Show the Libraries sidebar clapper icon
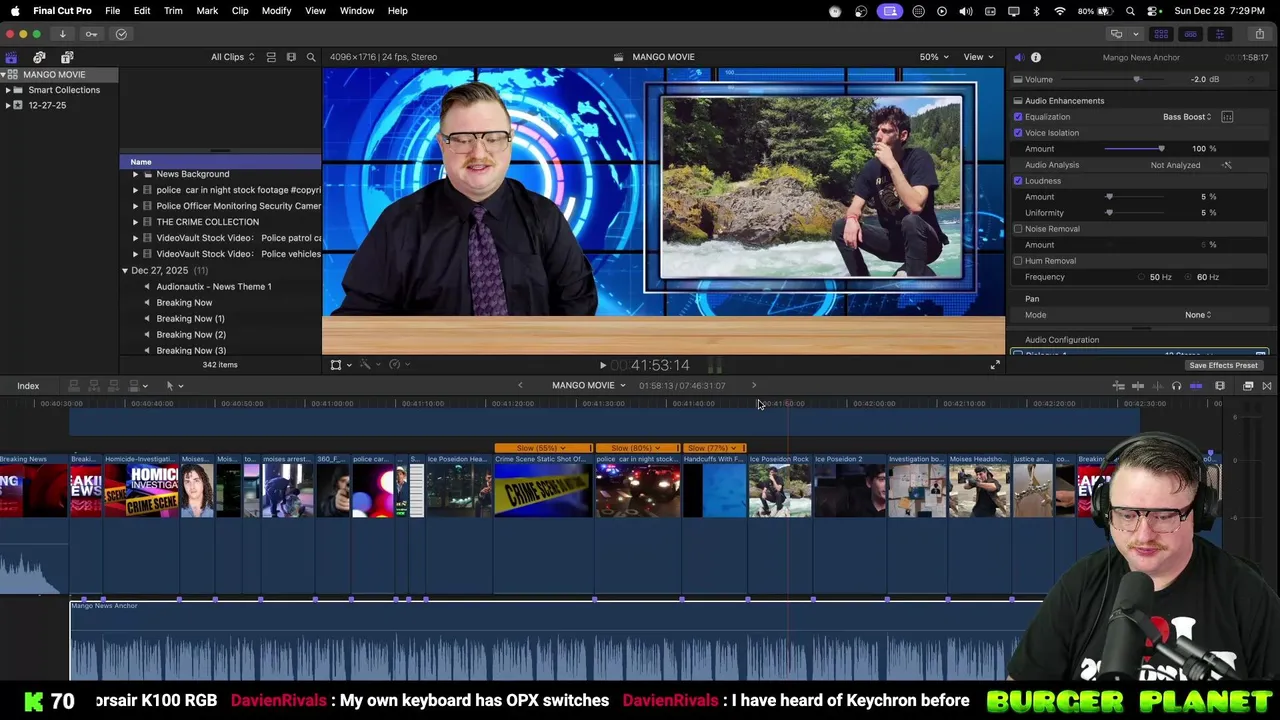Viewport: 1280px width, 720px height. click(x=11, y=57)
